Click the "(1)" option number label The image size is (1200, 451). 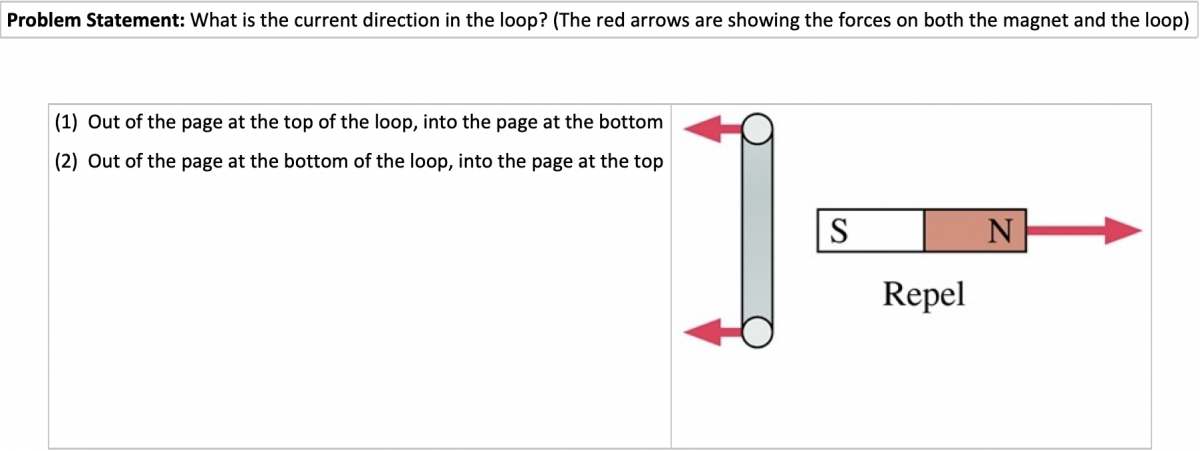click(x=66, y=122)
